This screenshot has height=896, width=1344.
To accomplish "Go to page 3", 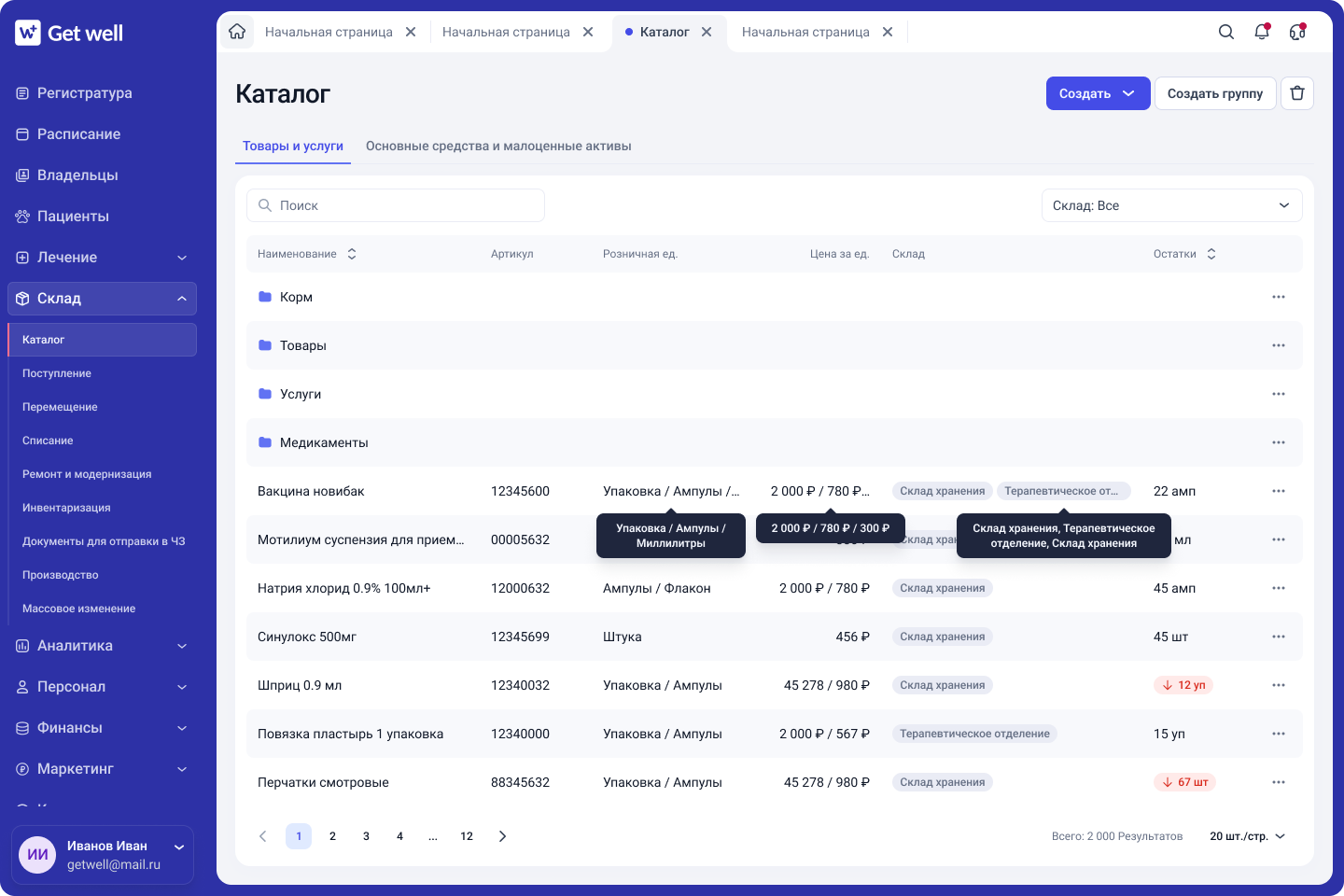I will click(366, 836).
